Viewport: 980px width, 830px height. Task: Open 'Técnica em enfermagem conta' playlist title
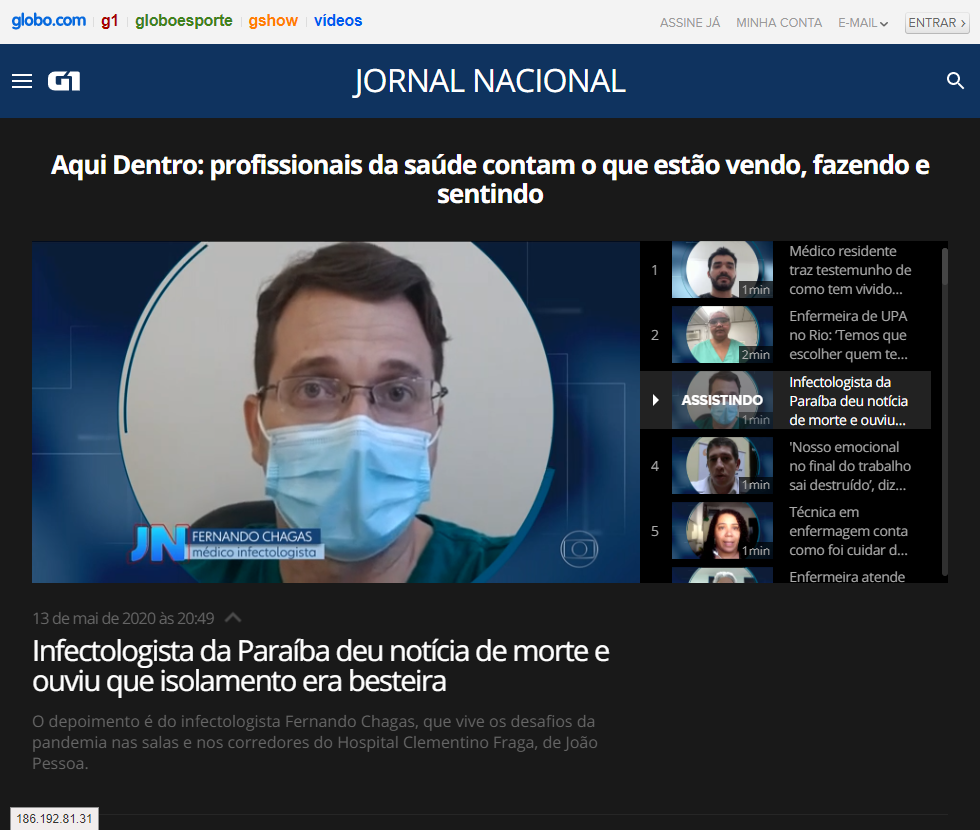pyautogui.click(x=849, y=531)
